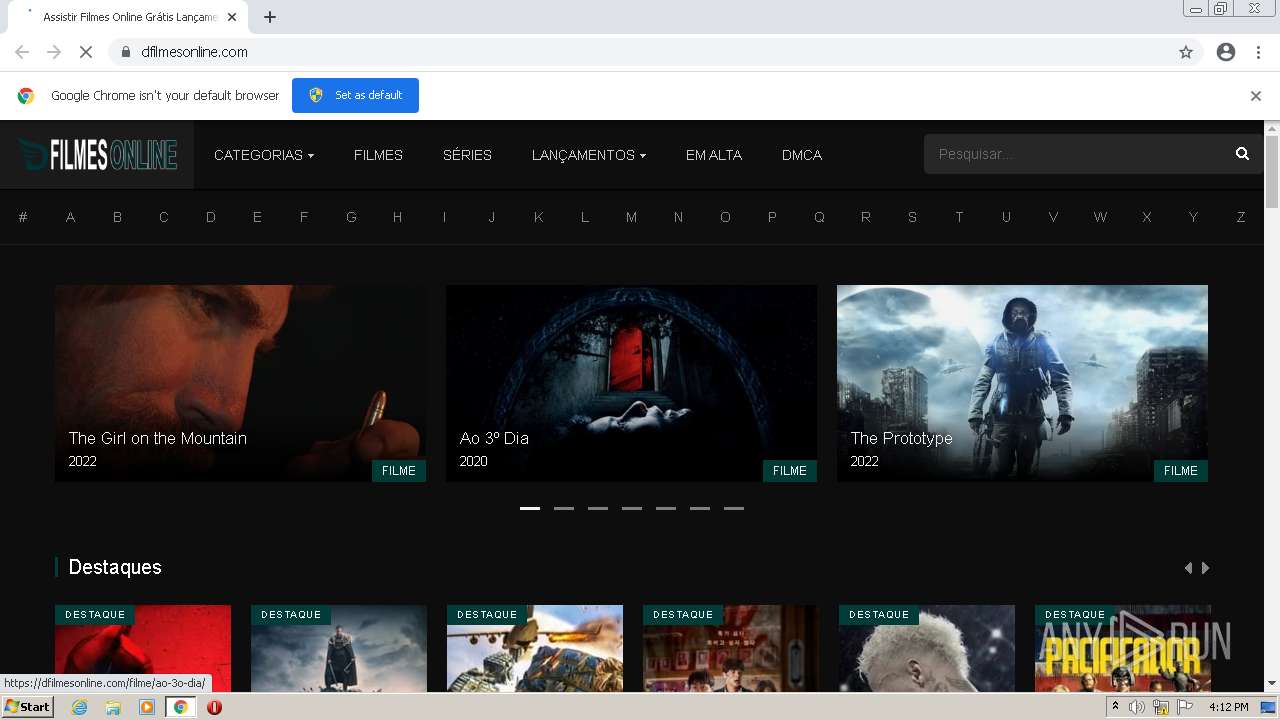Click the Chrome taskbar icon
1280x720 pixels.
[181, 707]
